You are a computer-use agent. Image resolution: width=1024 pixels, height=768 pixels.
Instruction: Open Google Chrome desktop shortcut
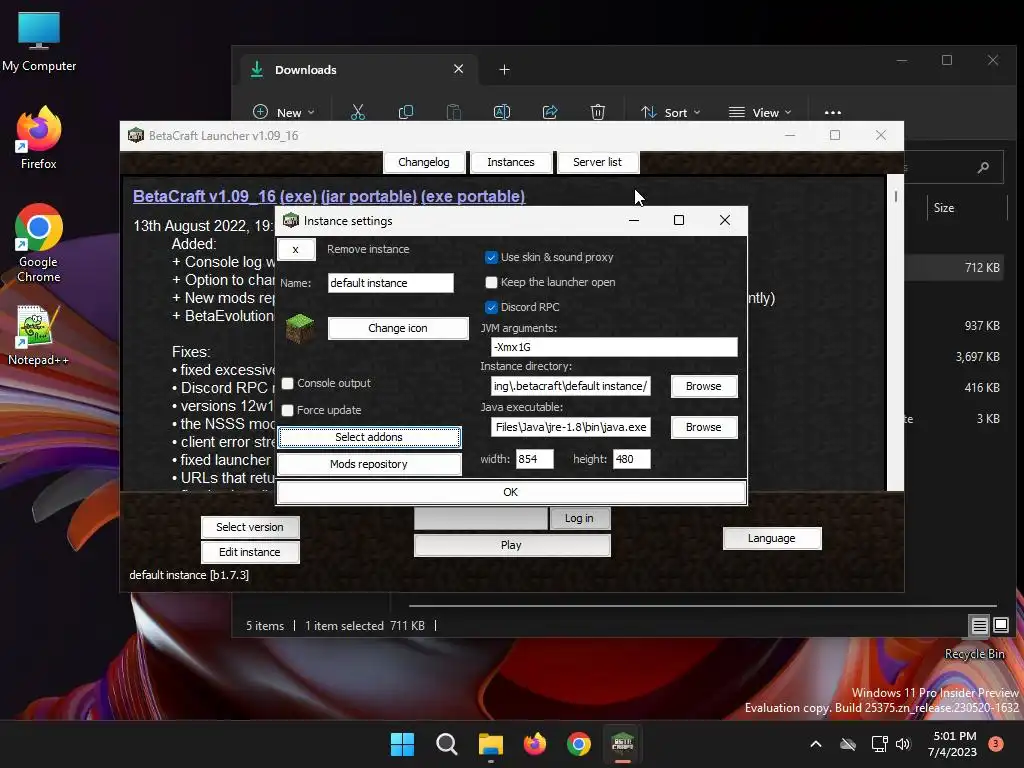click(x=39, y=243)
